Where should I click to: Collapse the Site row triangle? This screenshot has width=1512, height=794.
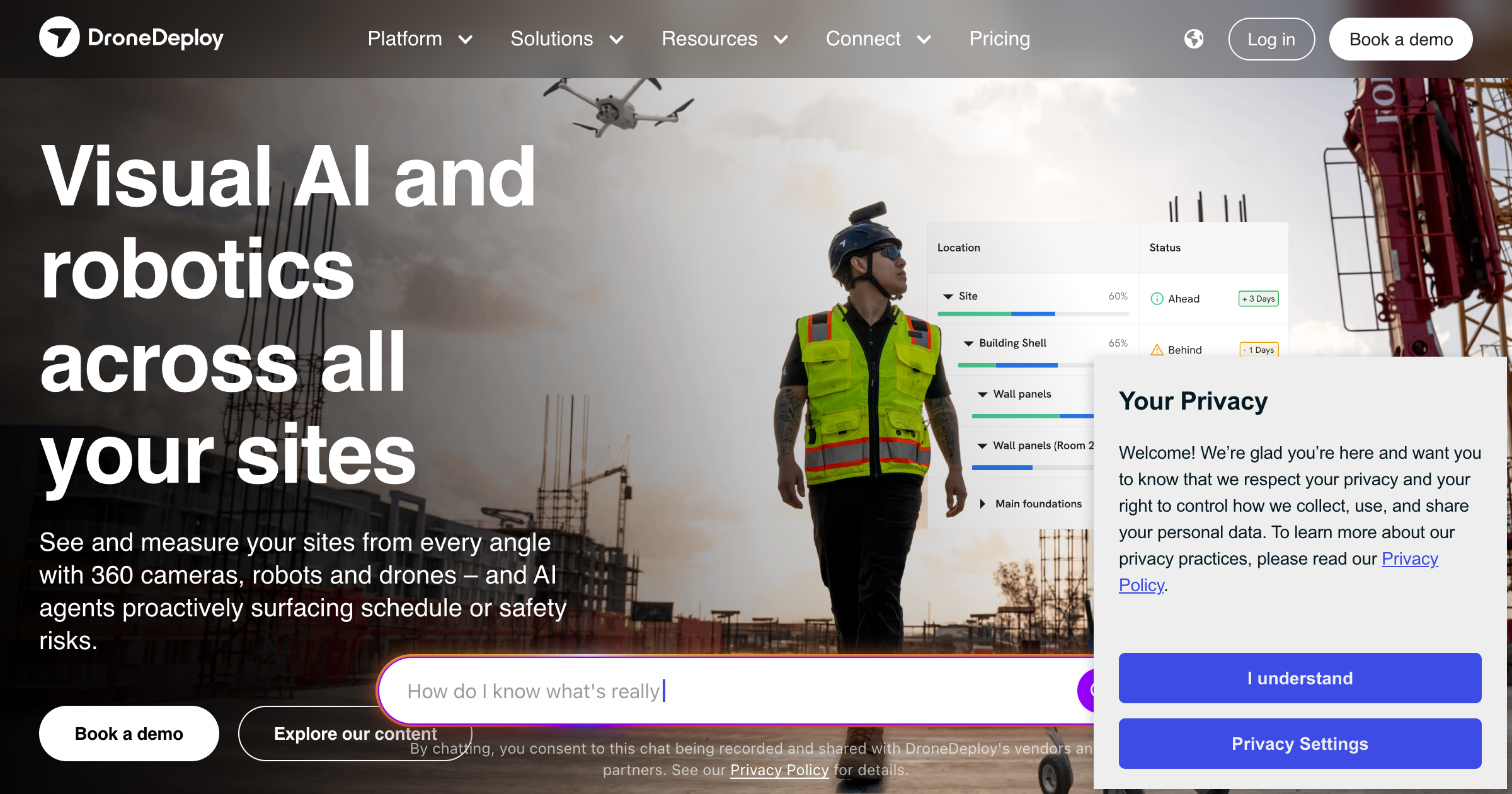point(948,296)
